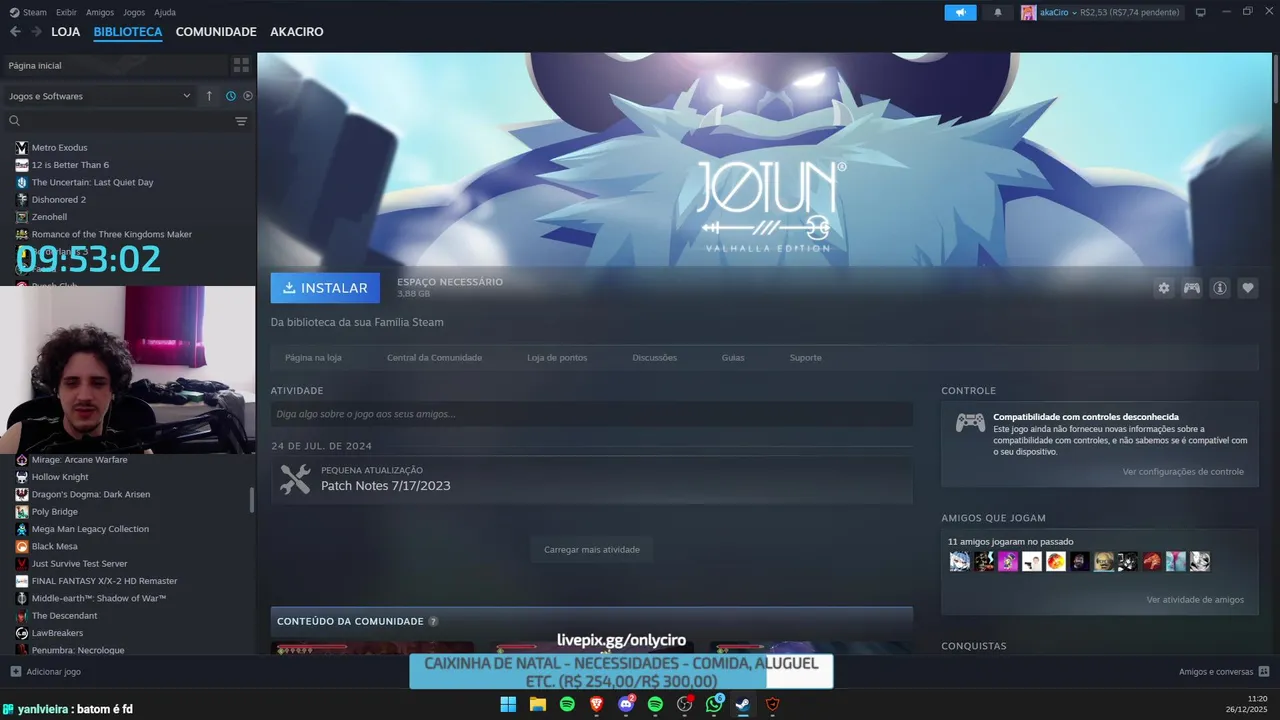Toggle the recent activity clock filter
The width and height of the screenshot is (1280, 720).
(231, 96)
